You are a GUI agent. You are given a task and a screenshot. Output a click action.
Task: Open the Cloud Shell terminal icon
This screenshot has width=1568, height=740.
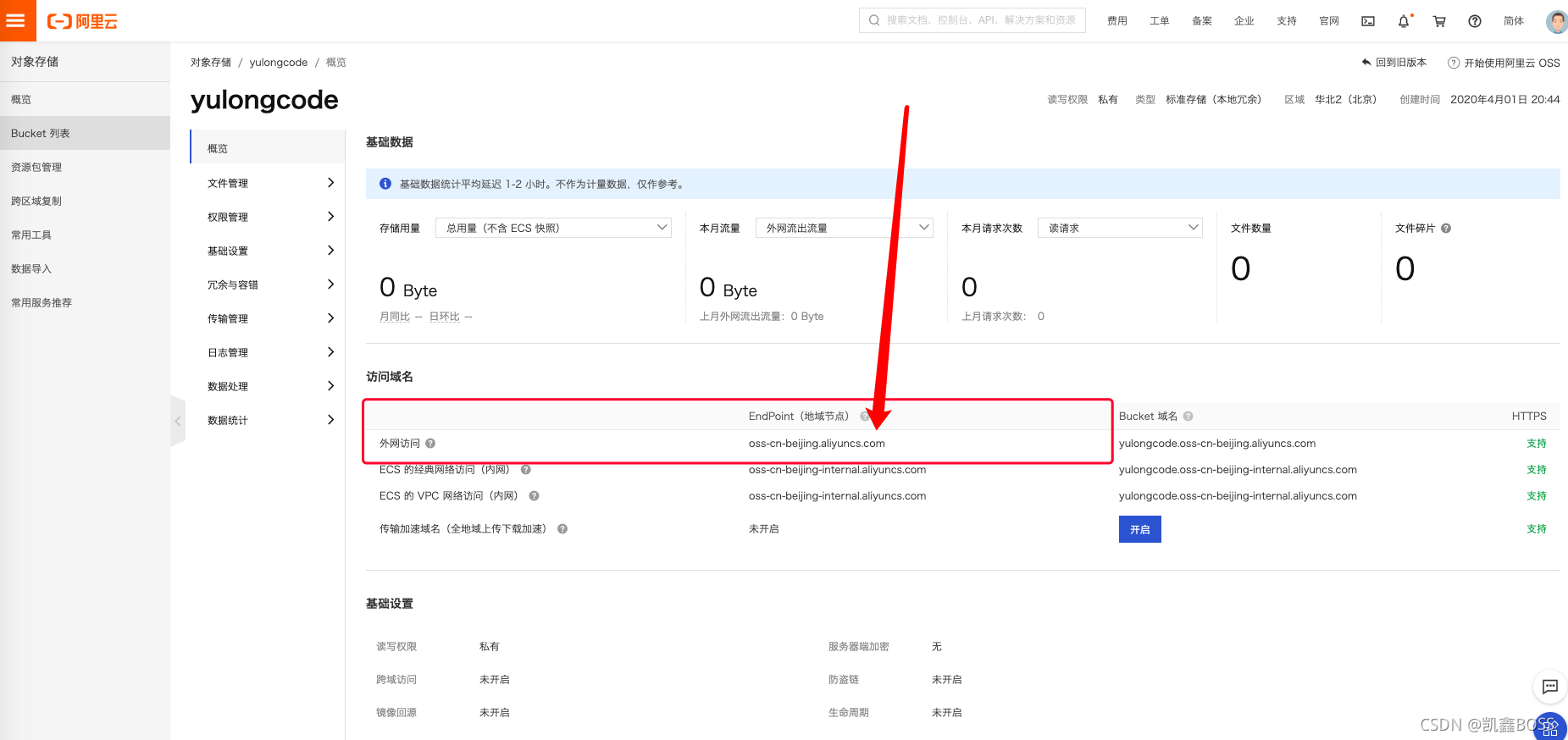(1368, 21)
